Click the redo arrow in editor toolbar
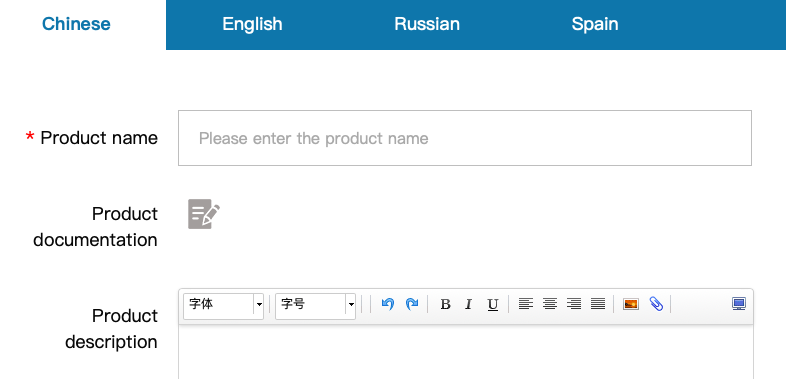The width and height of the screenshot is (786, 379). tap(412, 304)
